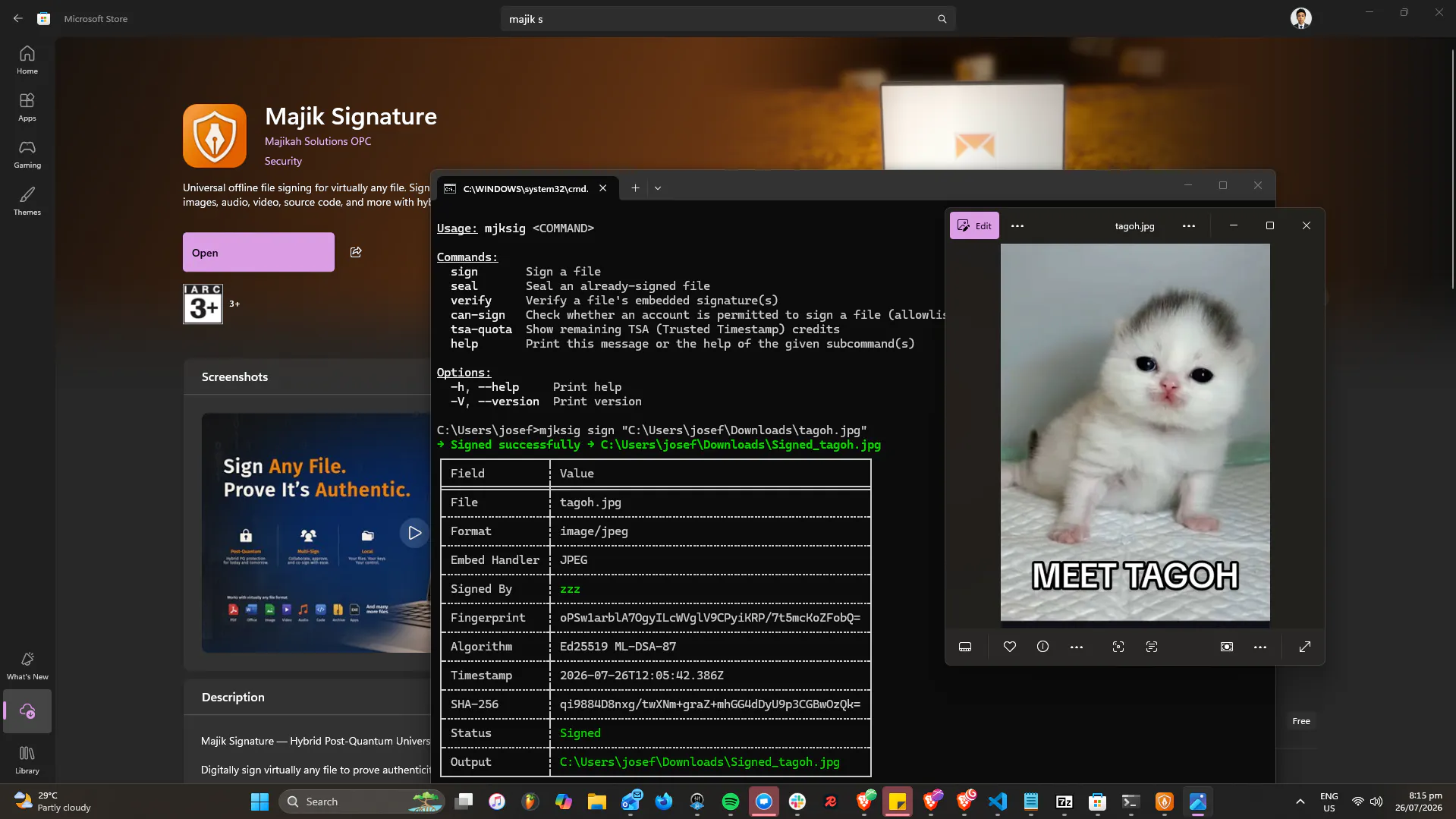Click the 'Description' section heading
Image resolution: width=1456 pixels, height=819 pixels.
(x=233, y=697)
